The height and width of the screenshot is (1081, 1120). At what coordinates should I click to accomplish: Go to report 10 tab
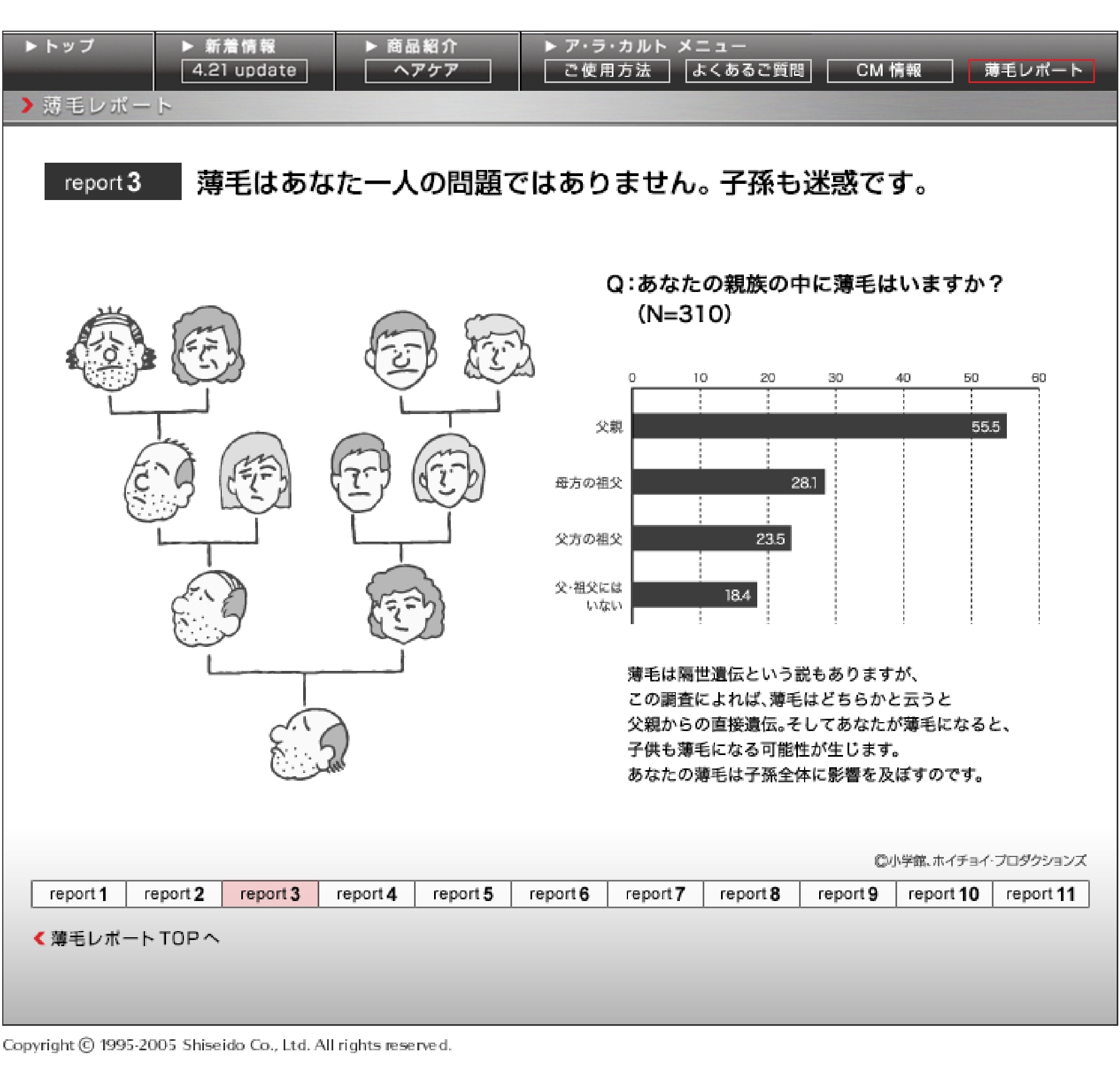point(943,894)
